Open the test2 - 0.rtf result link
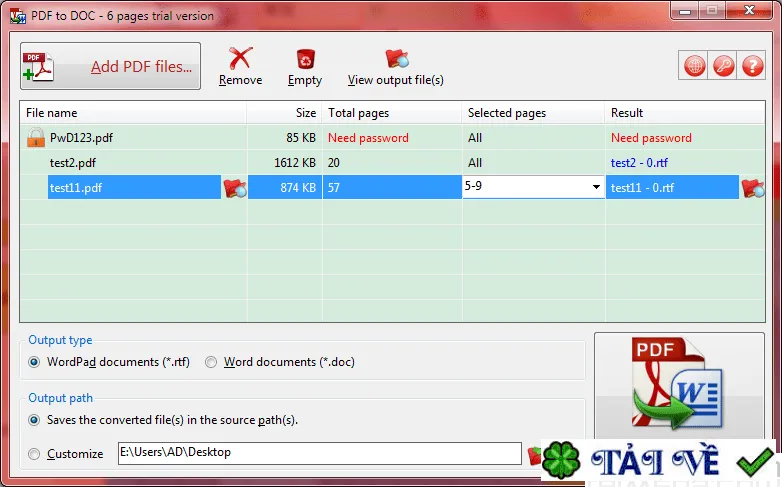This screenshot has height=487, width=782. [x=639, y=163]
